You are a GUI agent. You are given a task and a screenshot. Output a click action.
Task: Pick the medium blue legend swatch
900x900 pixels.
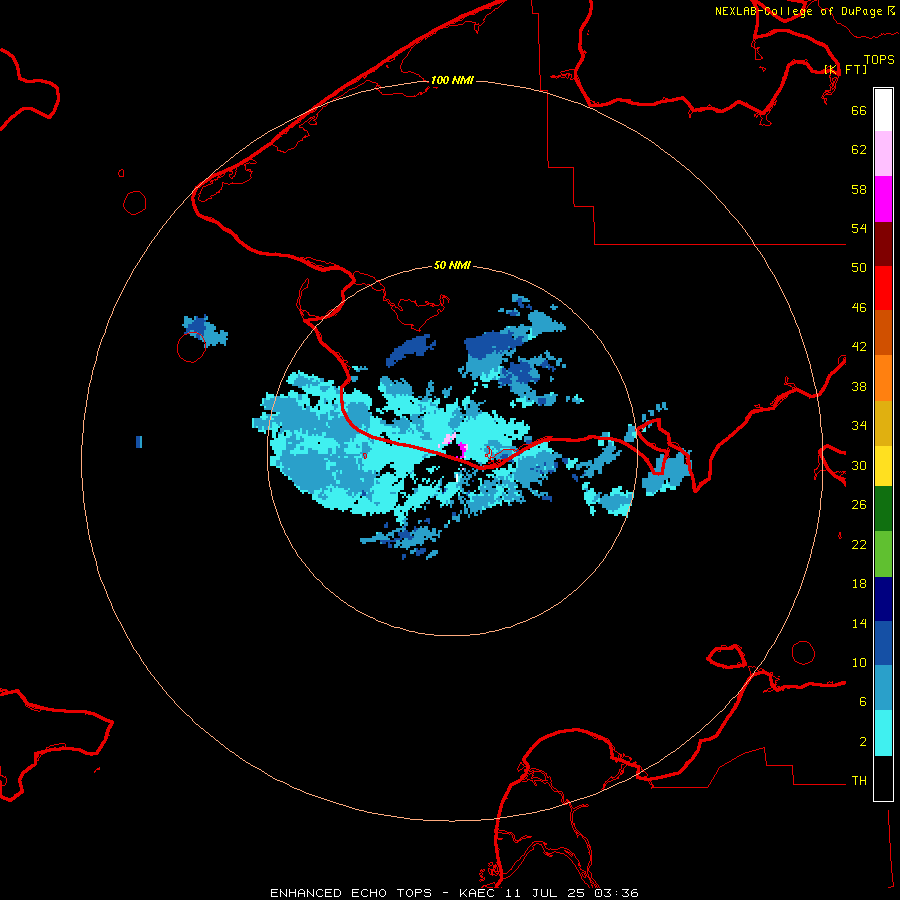(x=883, y=643)
